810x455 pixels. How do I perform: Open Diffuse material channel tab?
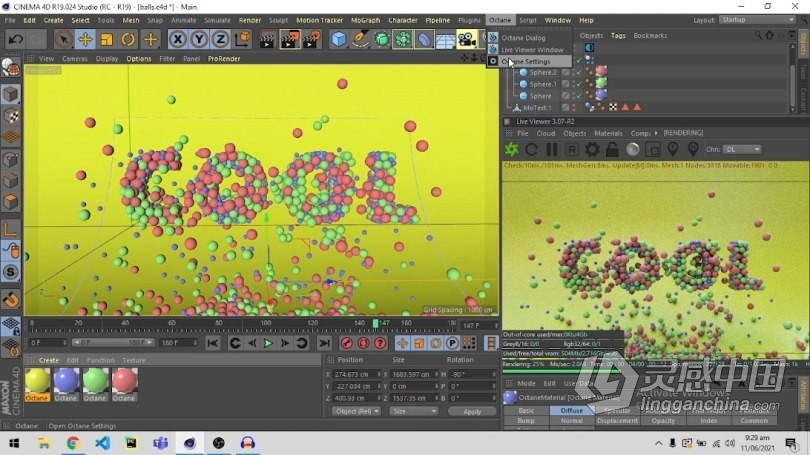click(571, 411)
